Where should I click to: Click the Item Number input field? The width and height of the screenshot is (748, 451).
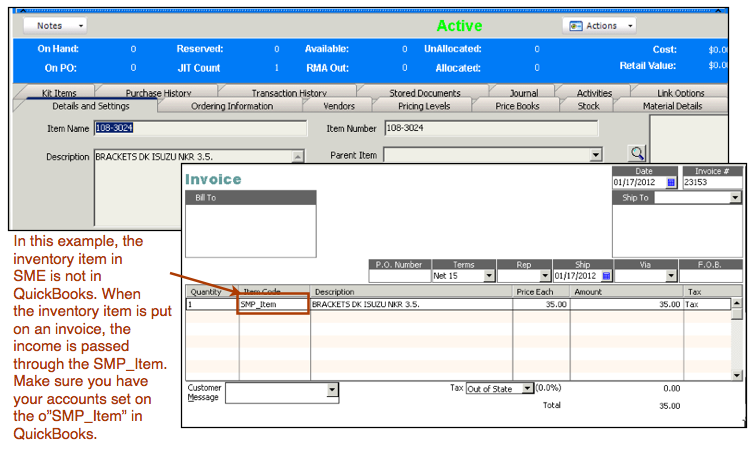(491, 128)
